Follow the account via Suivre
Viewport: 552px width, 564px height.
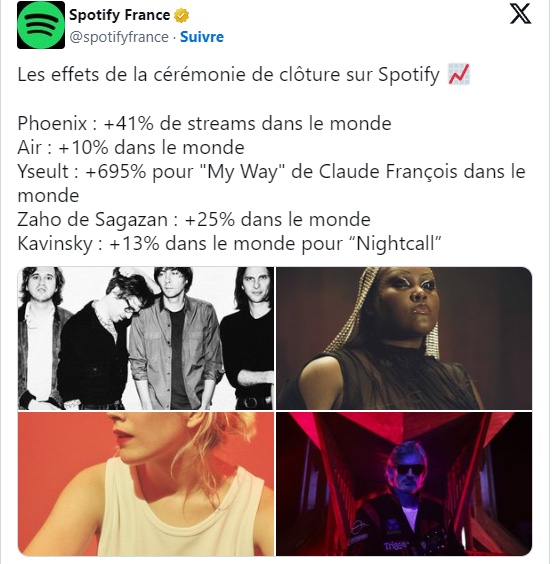point(202,37)
